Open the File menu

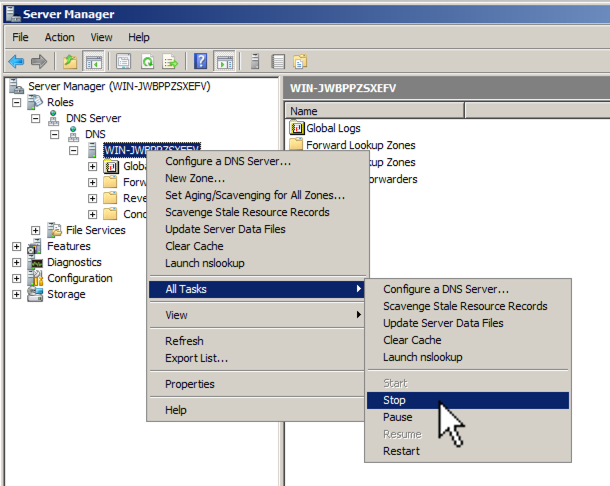click(20, 37)
